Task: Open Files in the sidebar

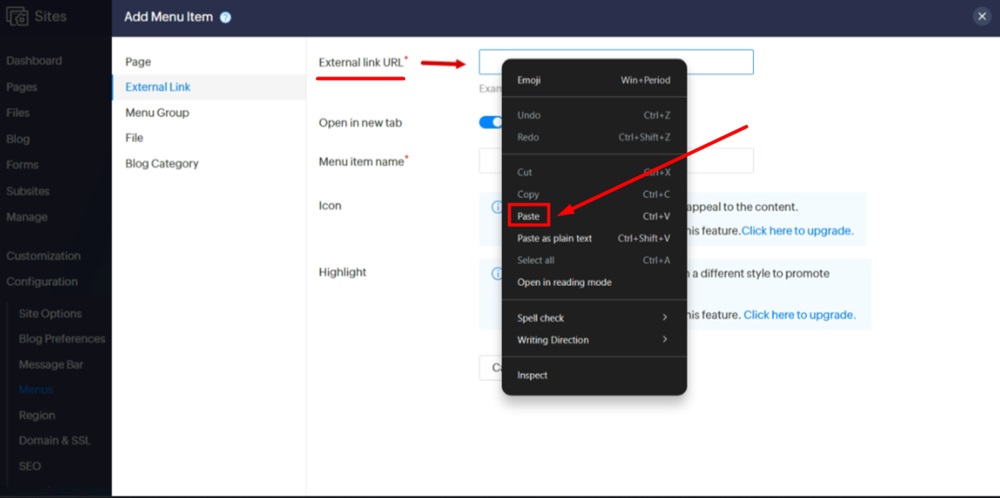Action: (18, 113)
